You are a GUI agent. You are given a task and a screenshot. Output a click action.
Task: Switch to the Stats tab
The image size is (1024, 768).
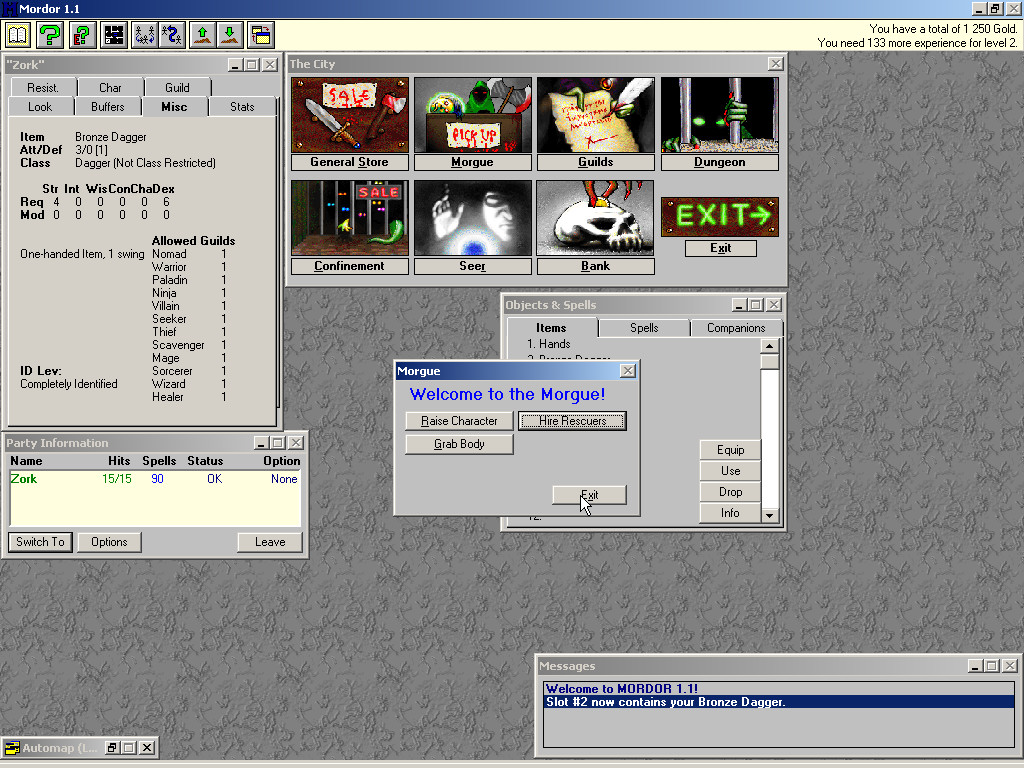tap(242, 107)
